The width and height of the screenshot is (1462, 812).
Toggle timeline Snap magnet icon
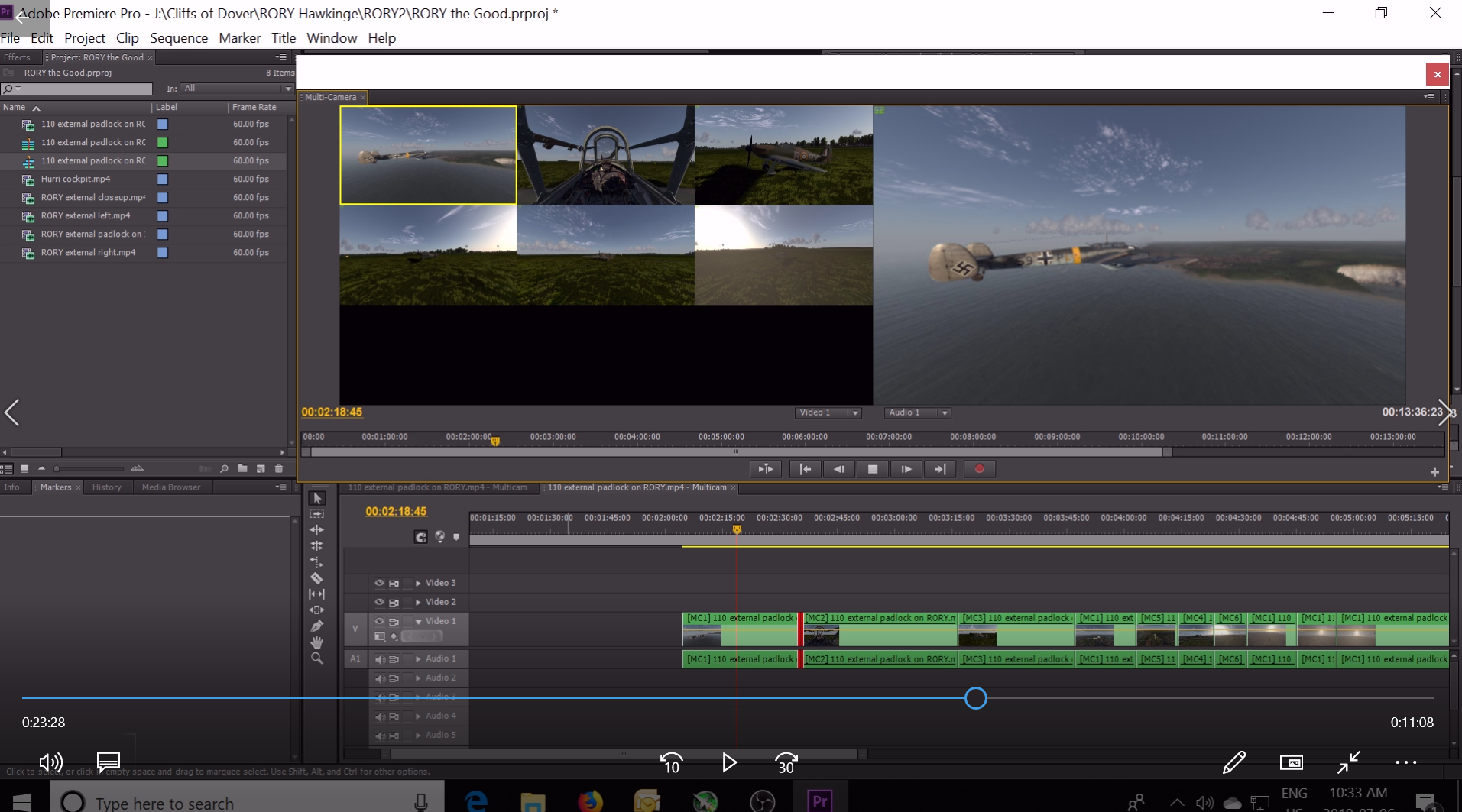[420, 537]
